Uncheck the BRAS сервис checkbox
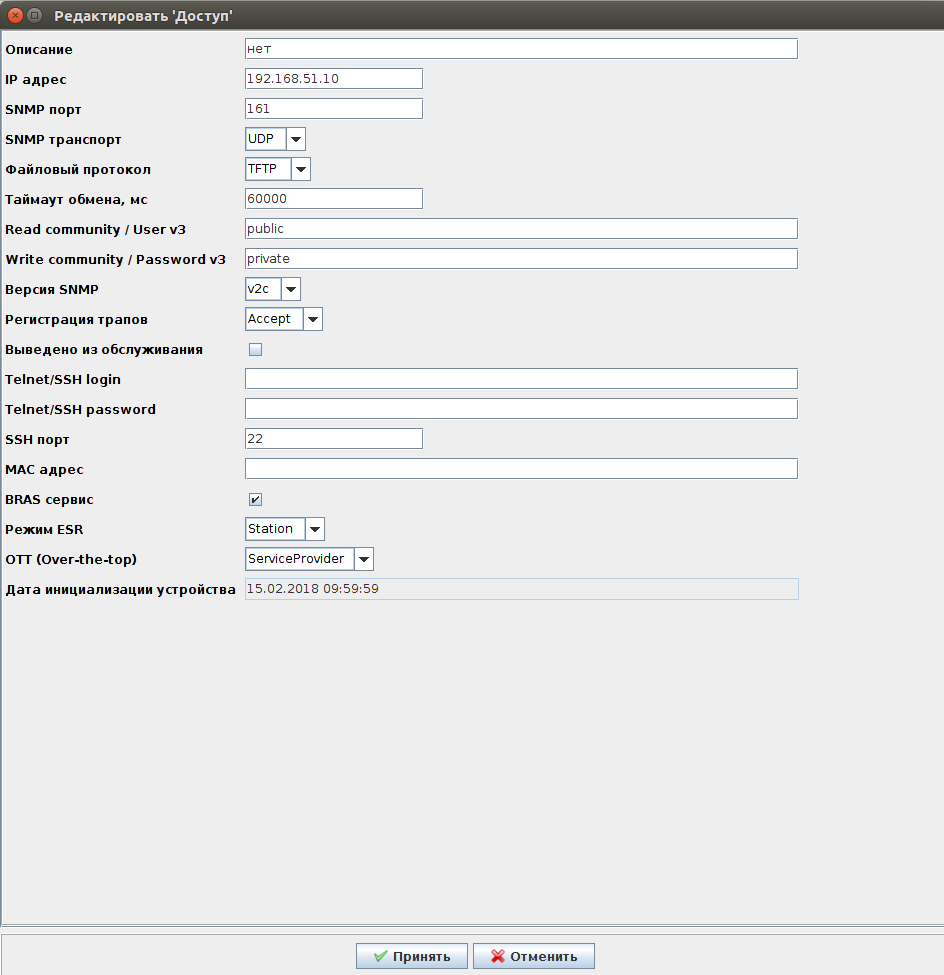944x975 pixels. click(x=256, y=499)
